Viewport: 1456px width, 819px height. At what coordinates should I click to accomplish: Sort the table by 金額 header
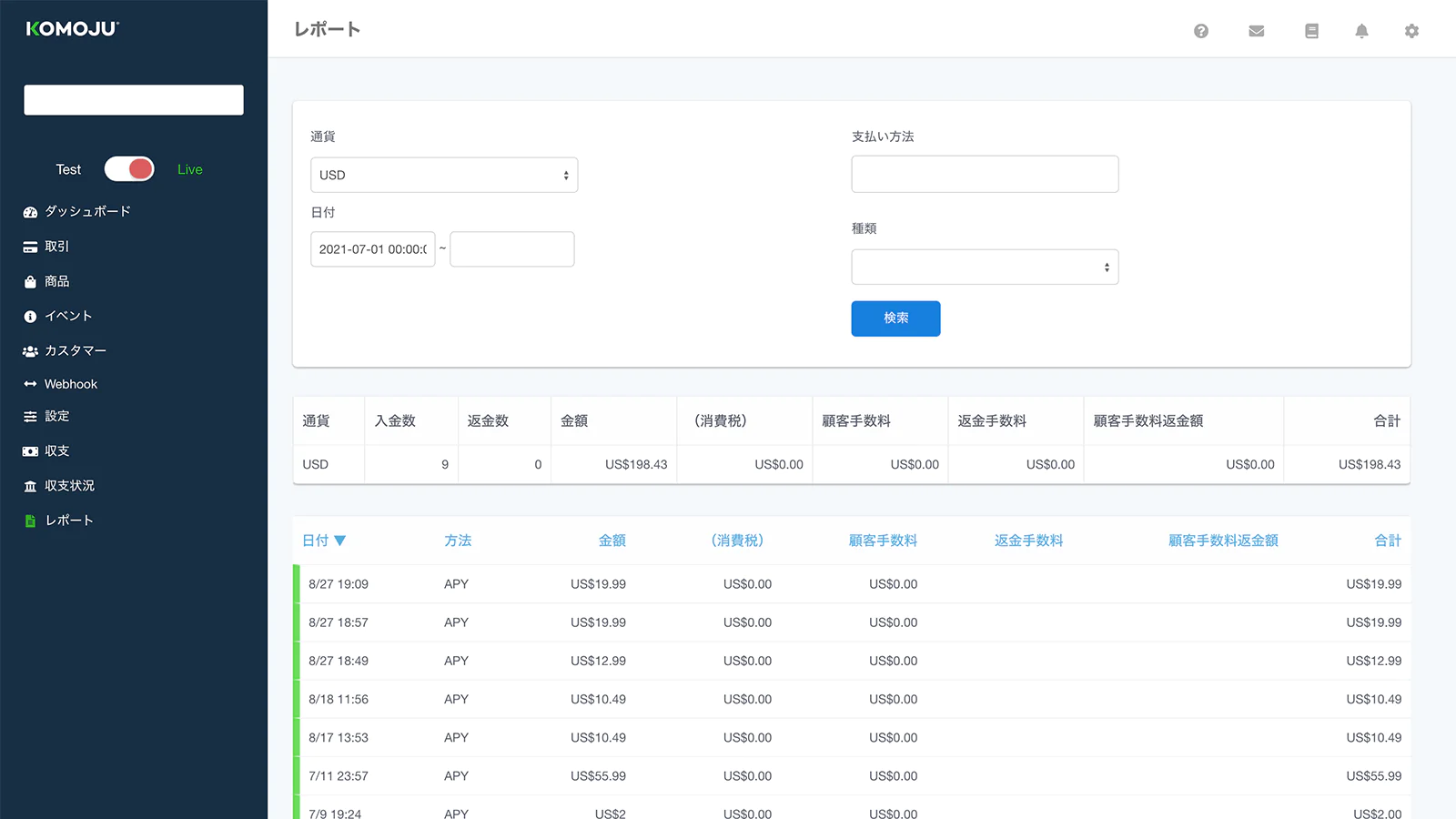(x=612, y=541)
